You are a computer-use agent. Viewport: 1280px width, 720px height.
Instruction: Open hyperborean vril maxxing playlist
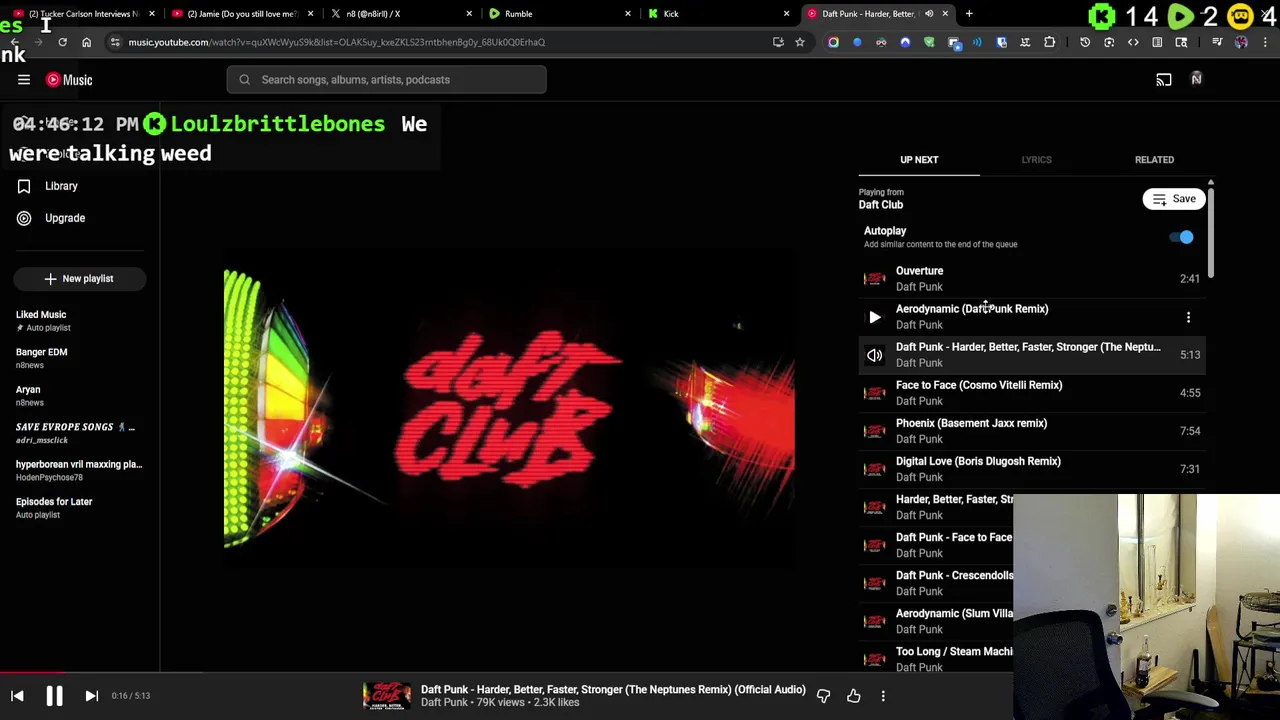click(79, 470)
